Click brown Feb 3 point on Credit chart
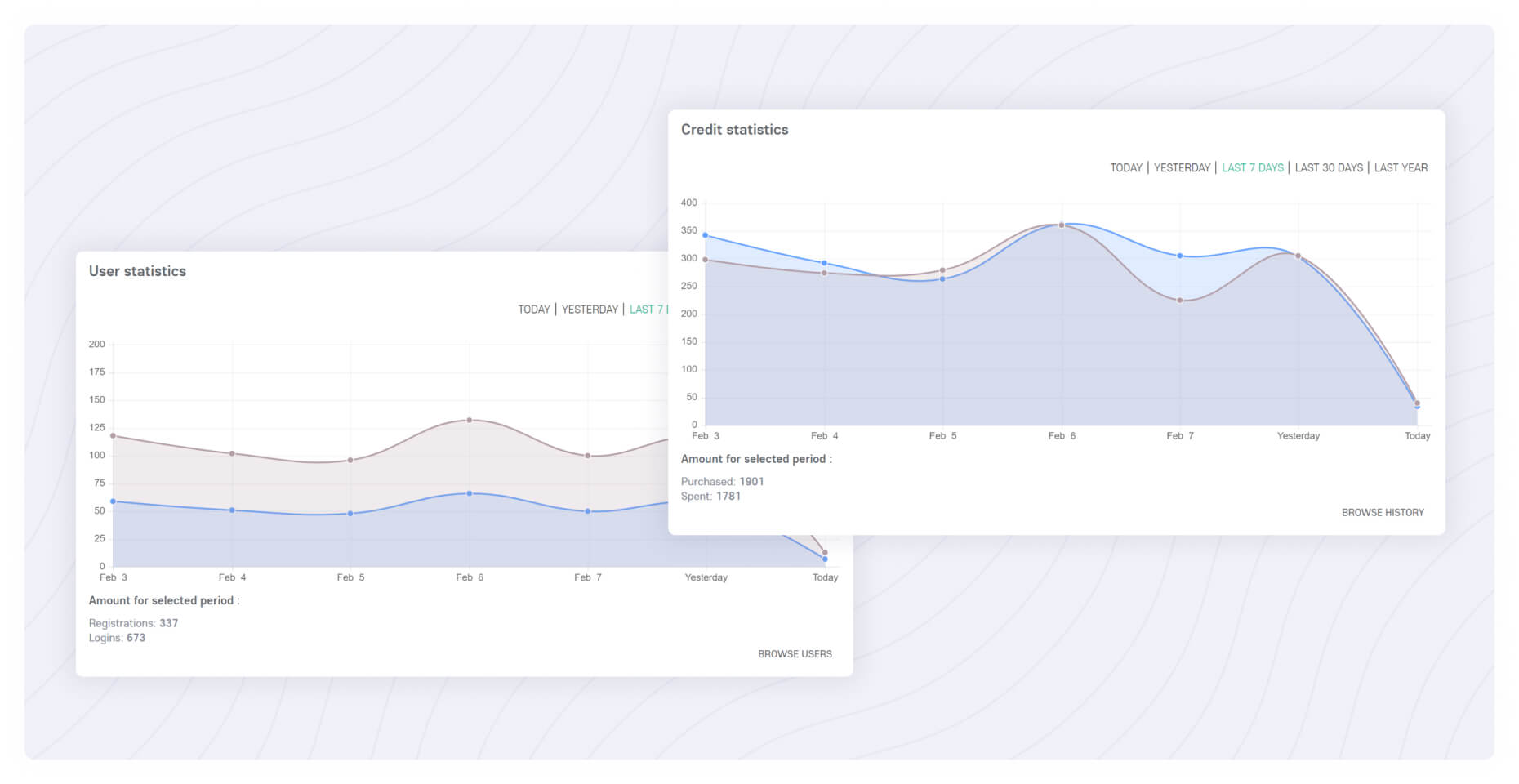The width and height of the screenshot is (1519, 784). pyautogui.click(x=706, y=260)
